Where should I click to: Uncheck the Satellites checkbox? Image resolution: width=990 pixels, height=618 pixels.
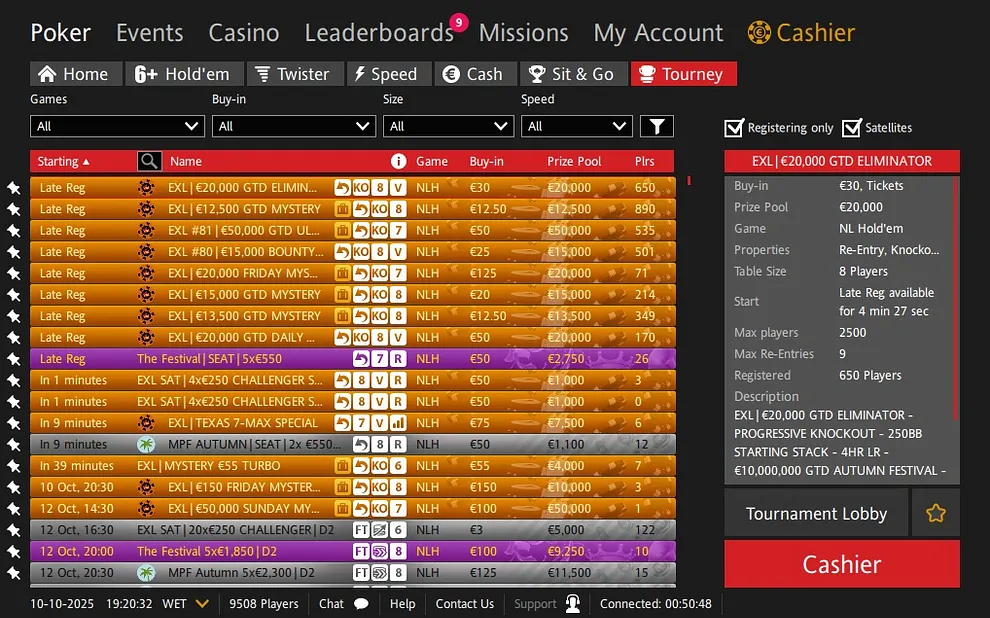point(851,128)
